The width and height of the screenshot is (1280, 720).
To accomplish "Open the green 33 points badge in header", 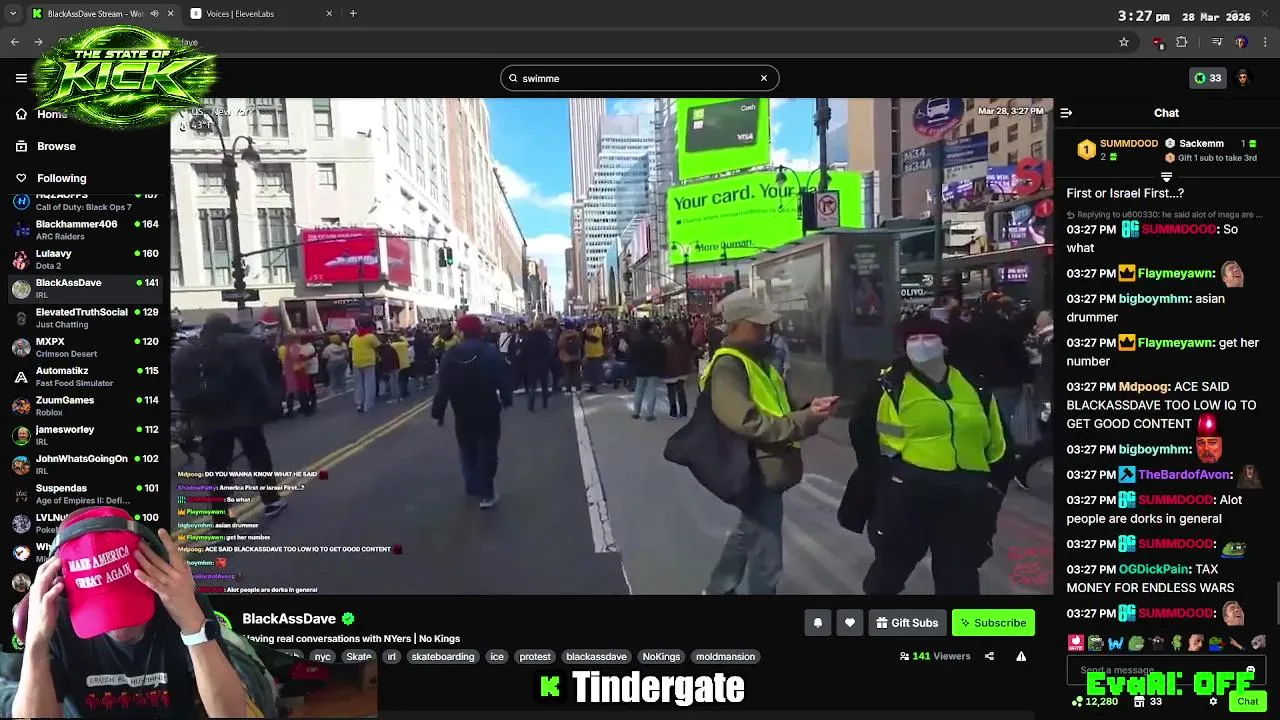I will [x=1208, y=78].
